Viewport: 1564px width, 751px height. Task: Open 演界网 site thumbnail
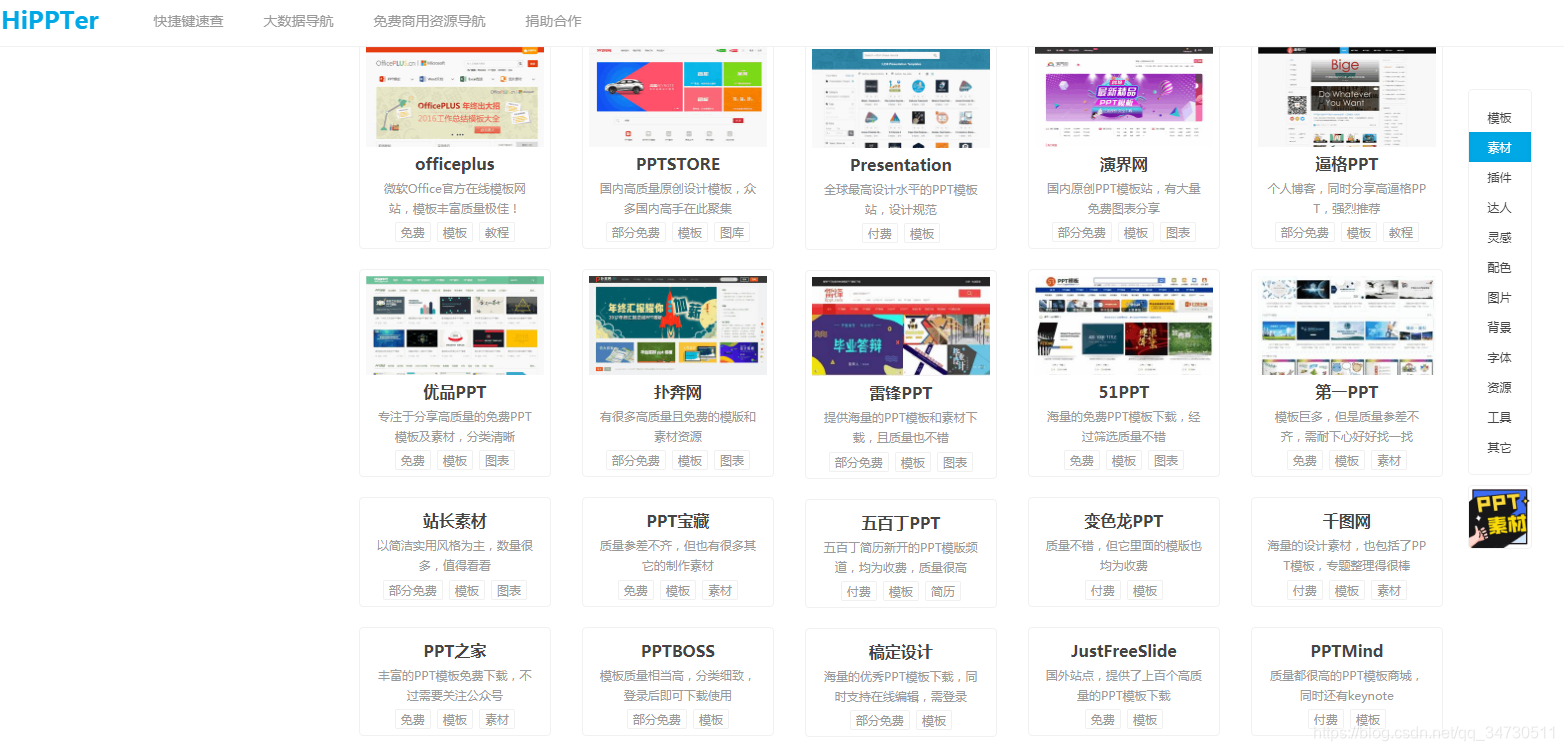pos(1124,97)
